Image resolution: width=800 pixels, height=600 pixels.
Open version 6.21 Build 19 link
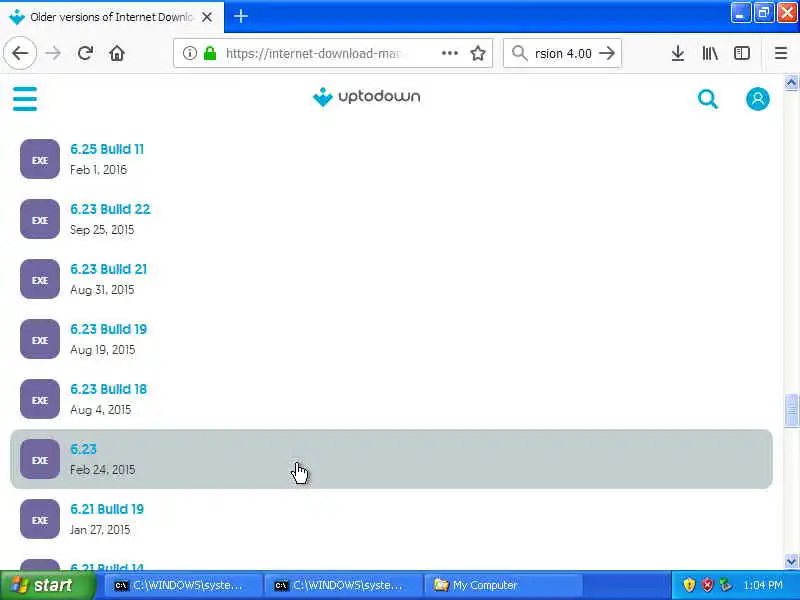pos(107,509)
